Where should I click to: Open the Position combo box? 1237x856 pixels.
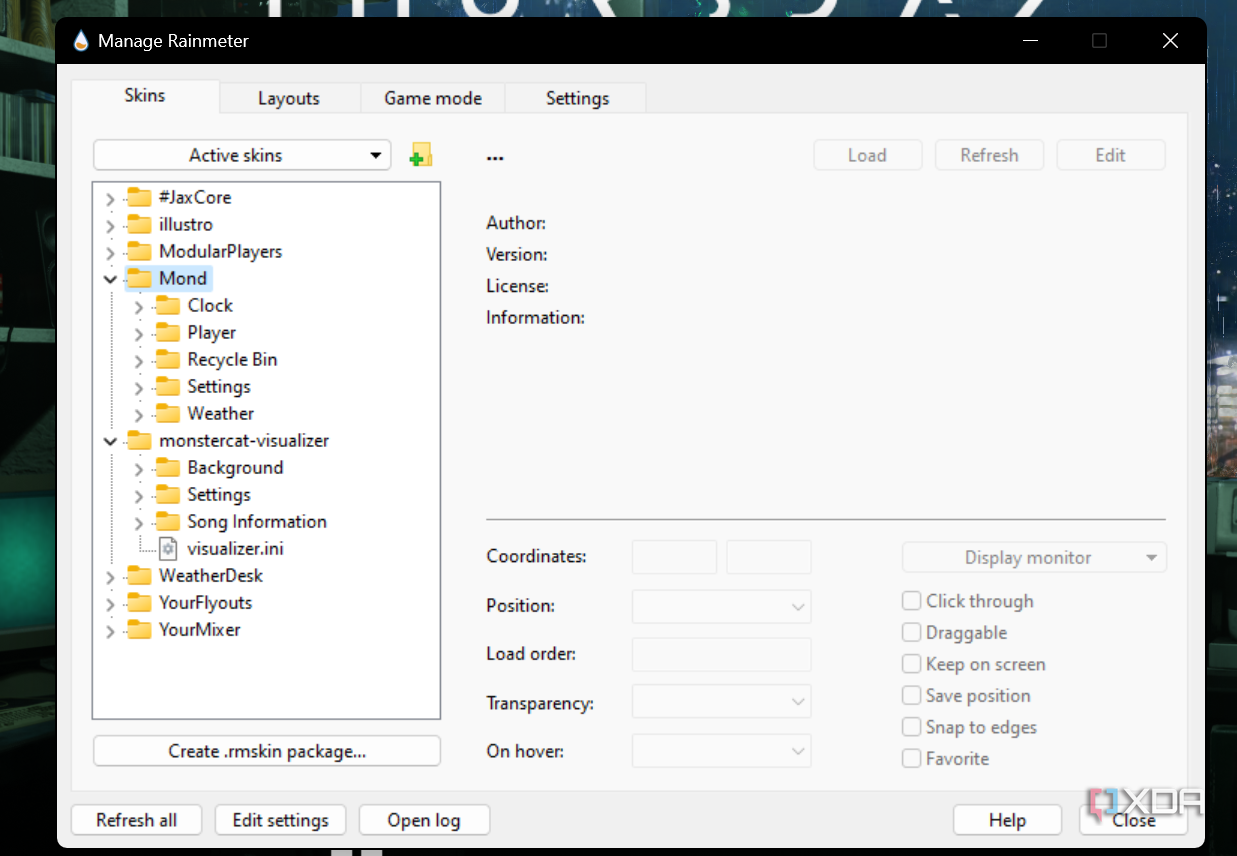coord(721,606)
